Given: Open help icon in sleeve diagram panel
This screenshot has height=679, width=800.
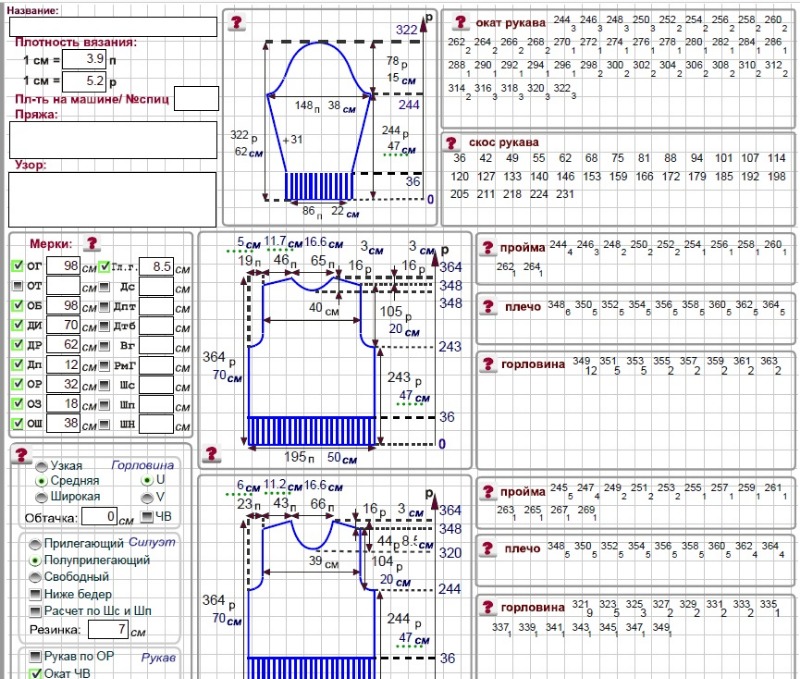Looking at the screenshot, I should click(238, 23).
